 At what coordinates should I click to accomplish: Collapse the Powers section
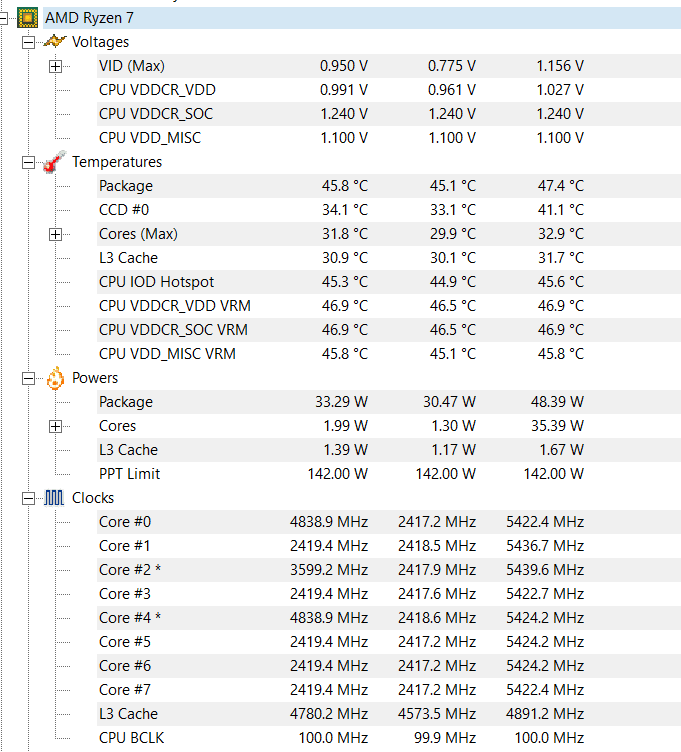coord(29,379)
